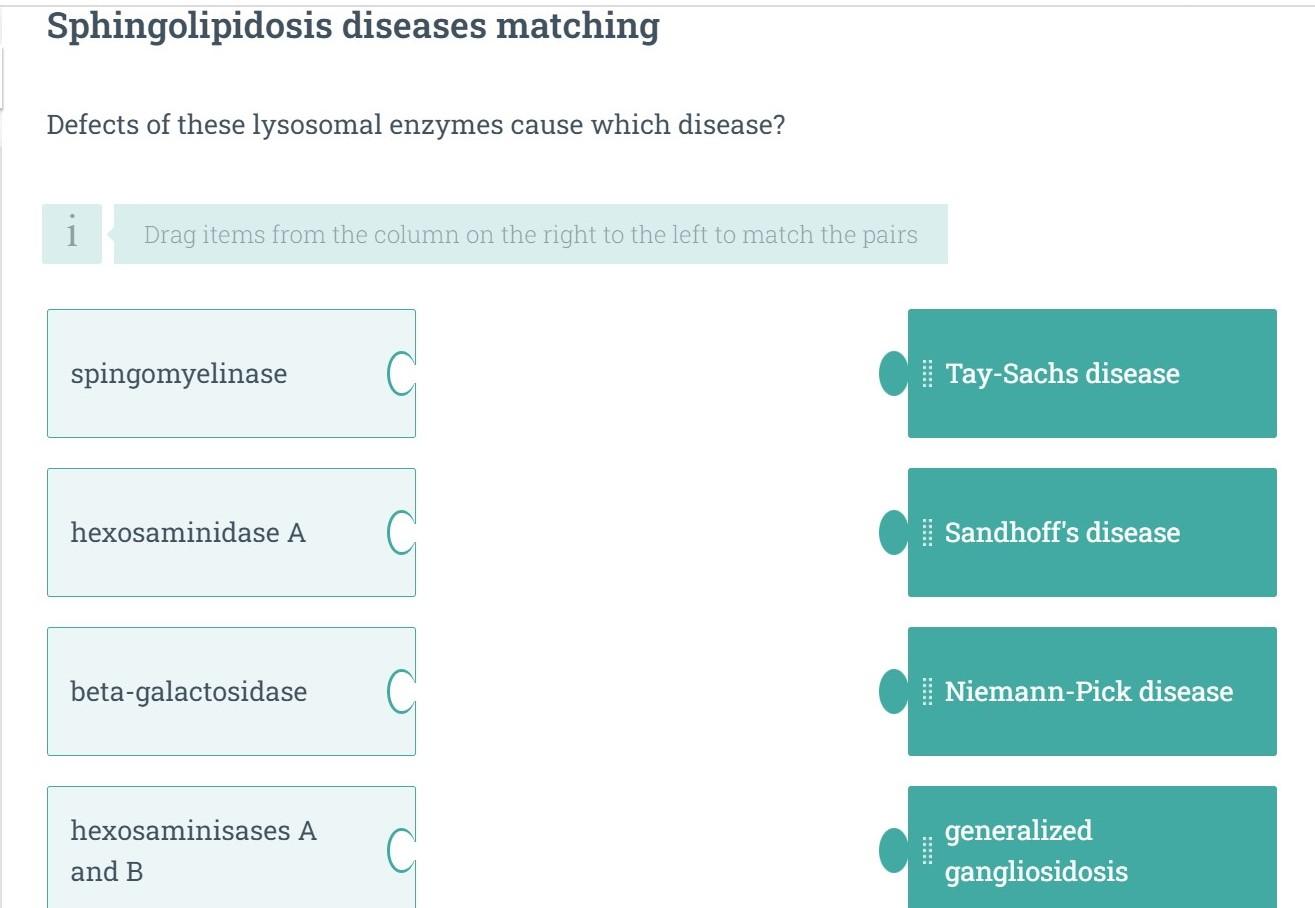The width and height of the screenshot is (1315, 908).
Task: Click the grip icon on generalized gangliosidosis item
Action: tap(926, 851)
